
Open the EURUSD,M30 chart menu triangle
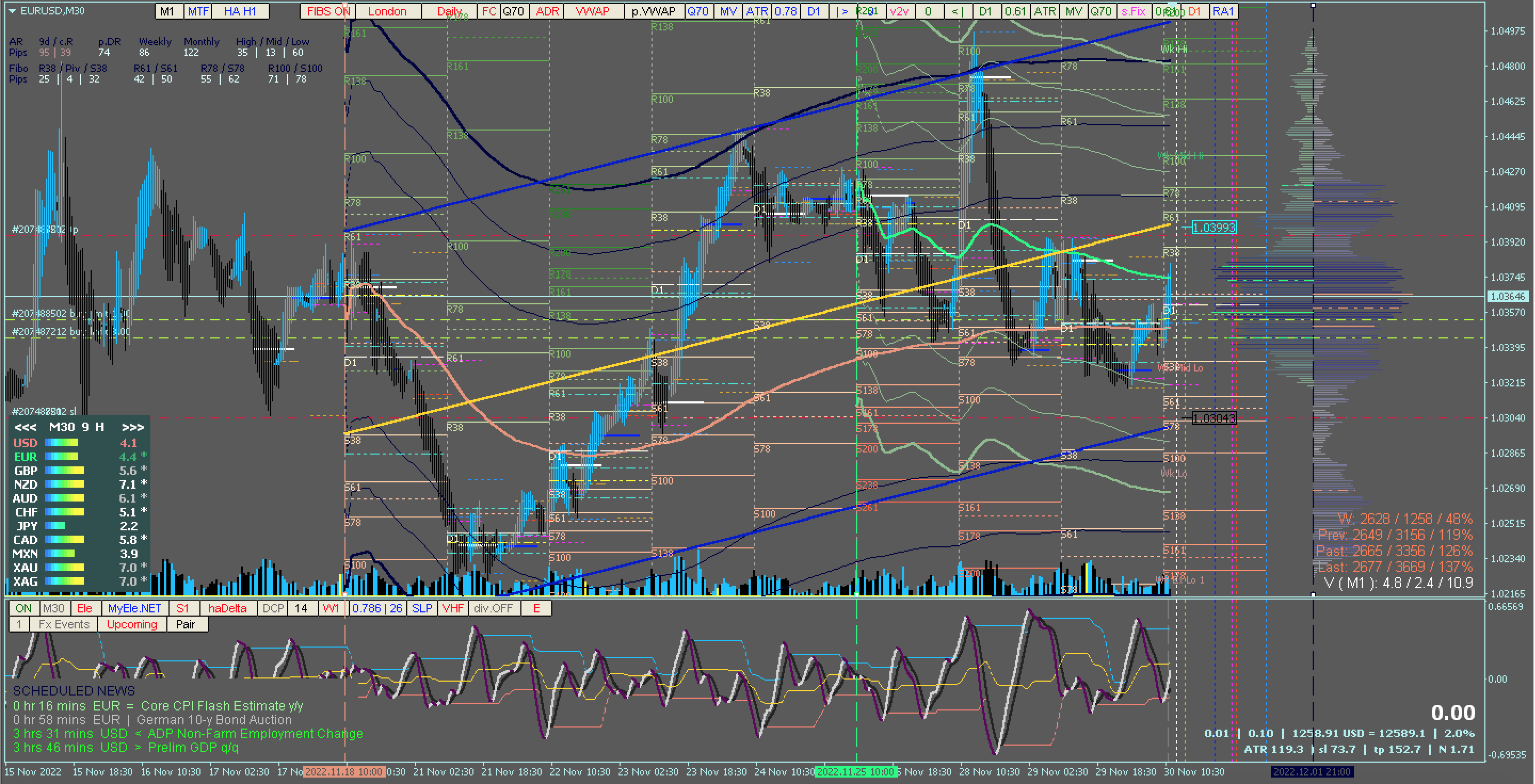12,11
